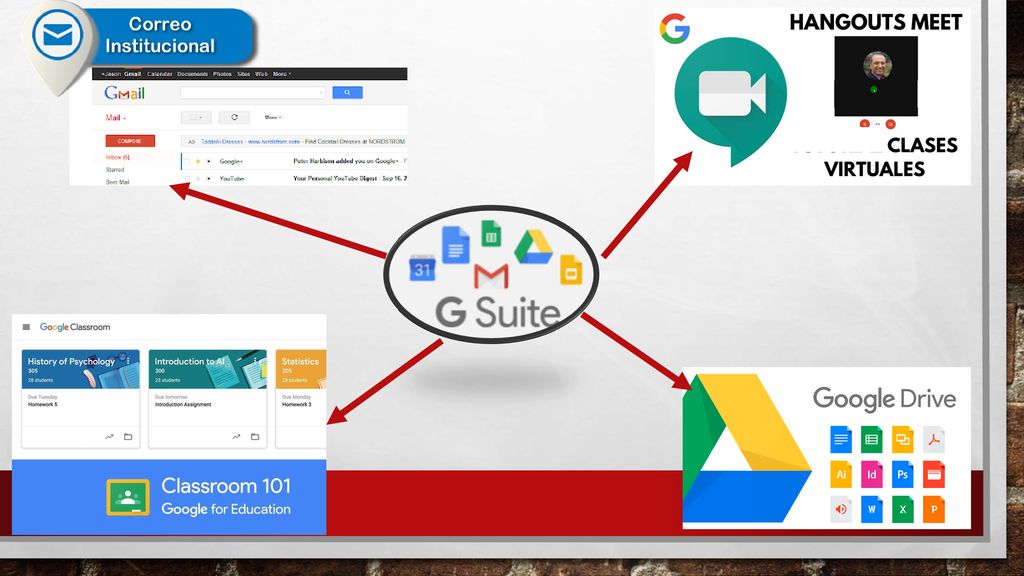Click inside the Gmail search input field

tap(253, 93)
